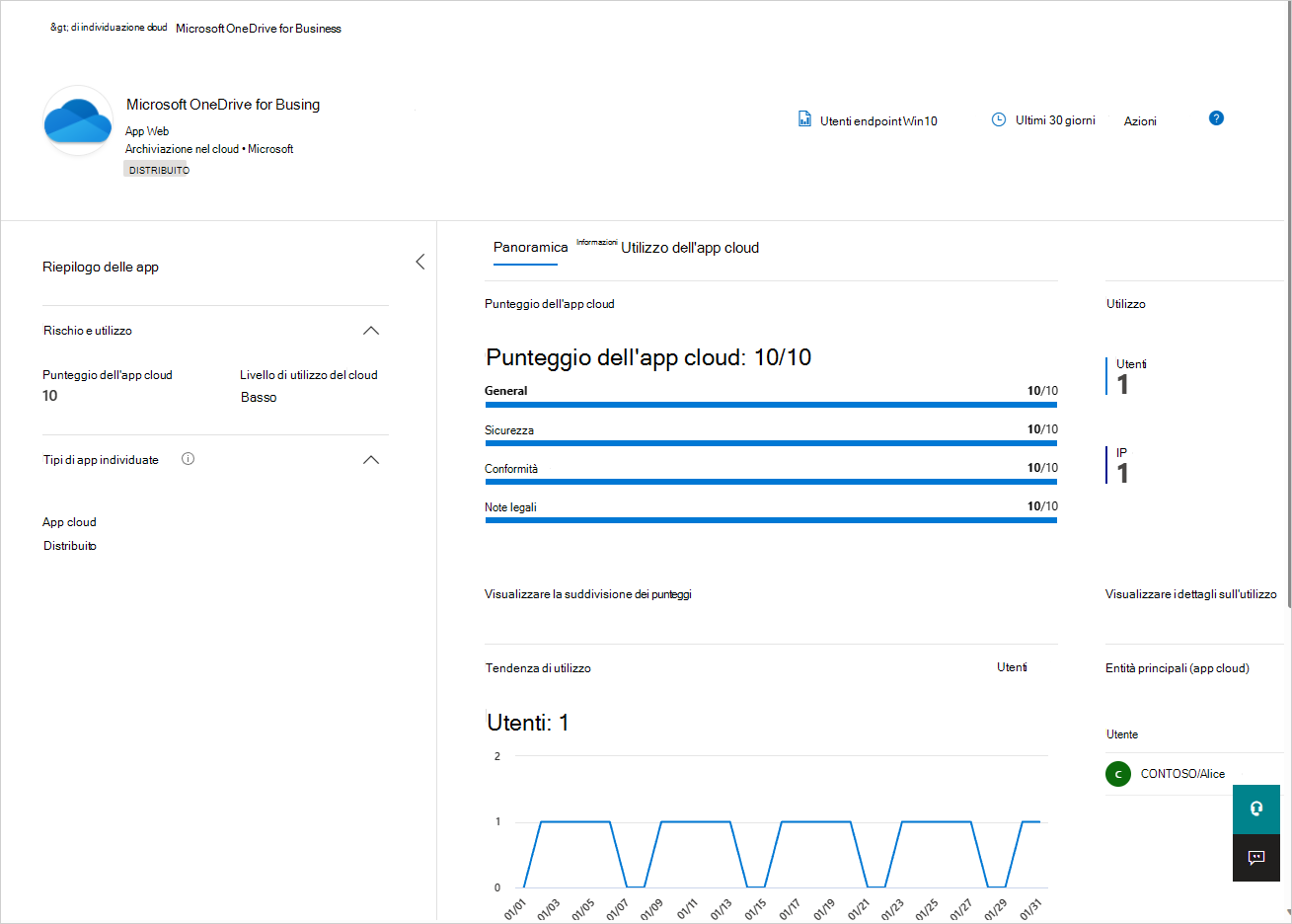Click the Punteggio dell'app cloud value 10

pyautogui.click(x=49, y=396)
